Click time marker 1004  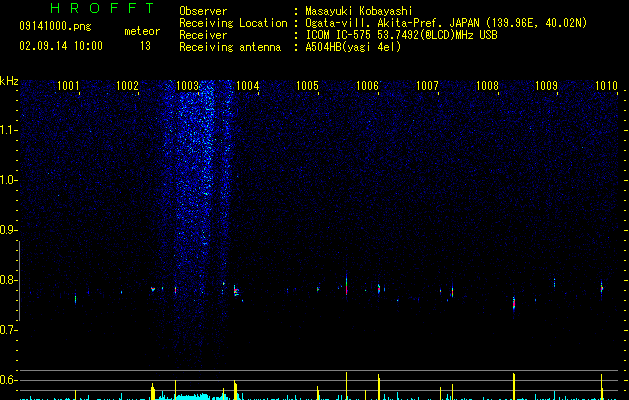(248, 85)
